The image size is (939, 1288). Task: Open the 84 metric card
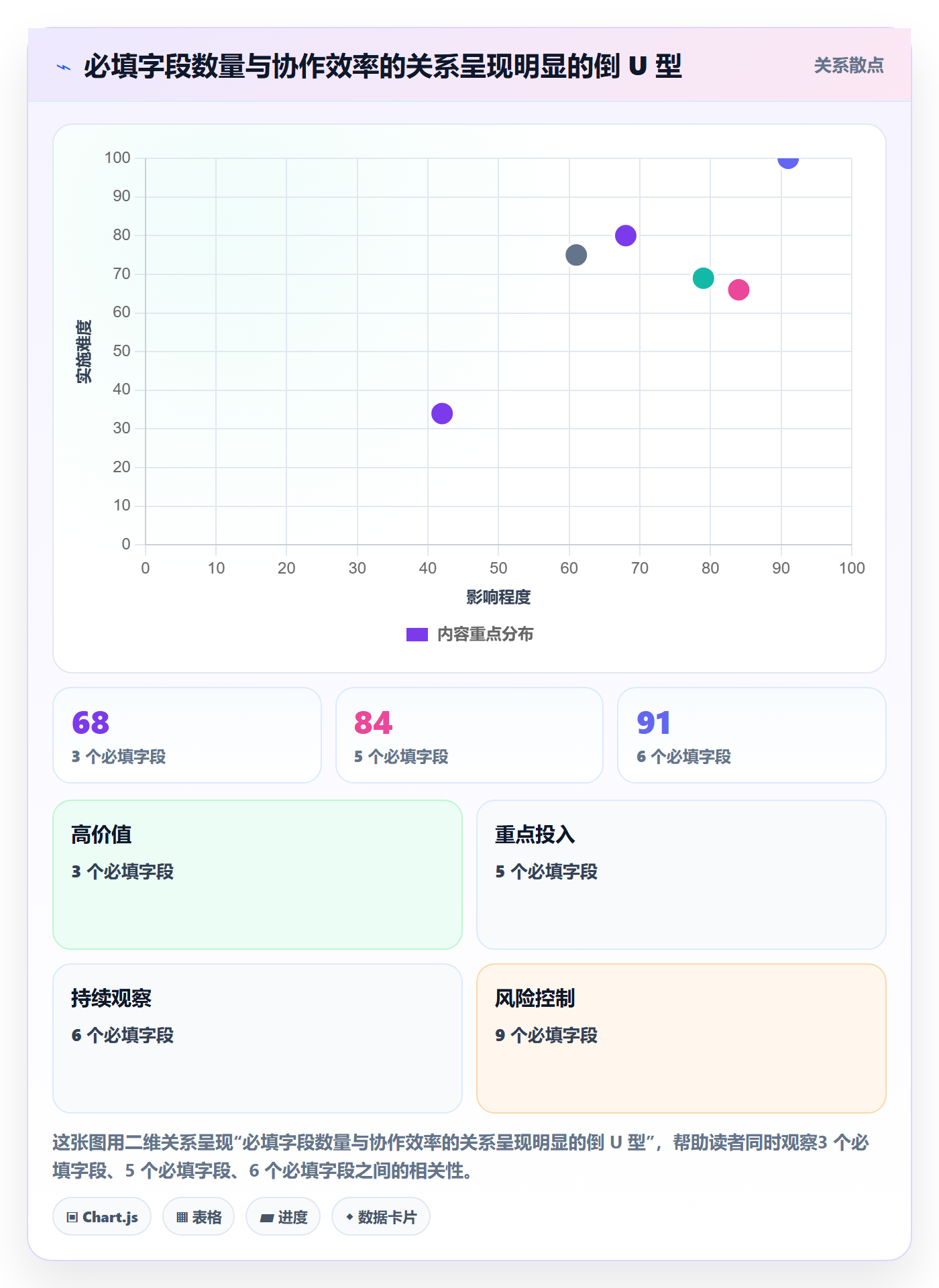click(469, 735)
